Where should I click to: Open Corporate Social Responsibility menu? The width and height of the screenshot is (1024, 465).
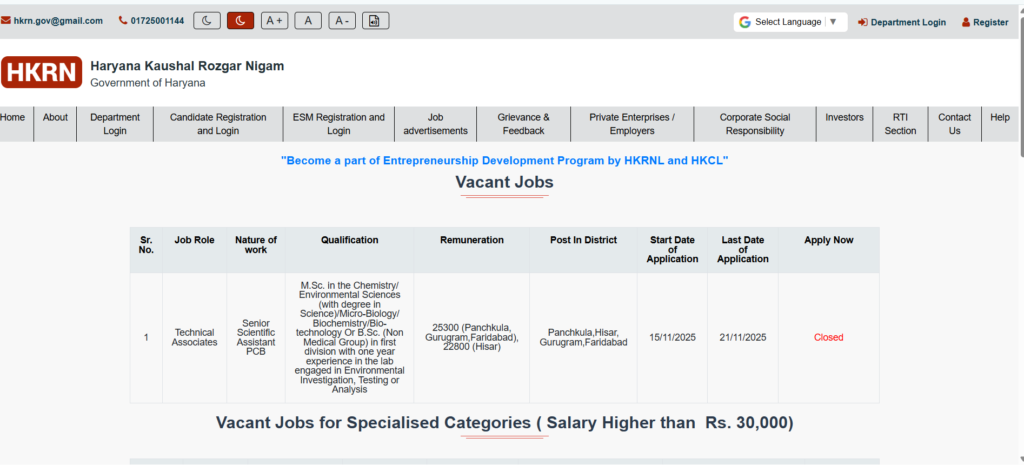tap(755, 124)
